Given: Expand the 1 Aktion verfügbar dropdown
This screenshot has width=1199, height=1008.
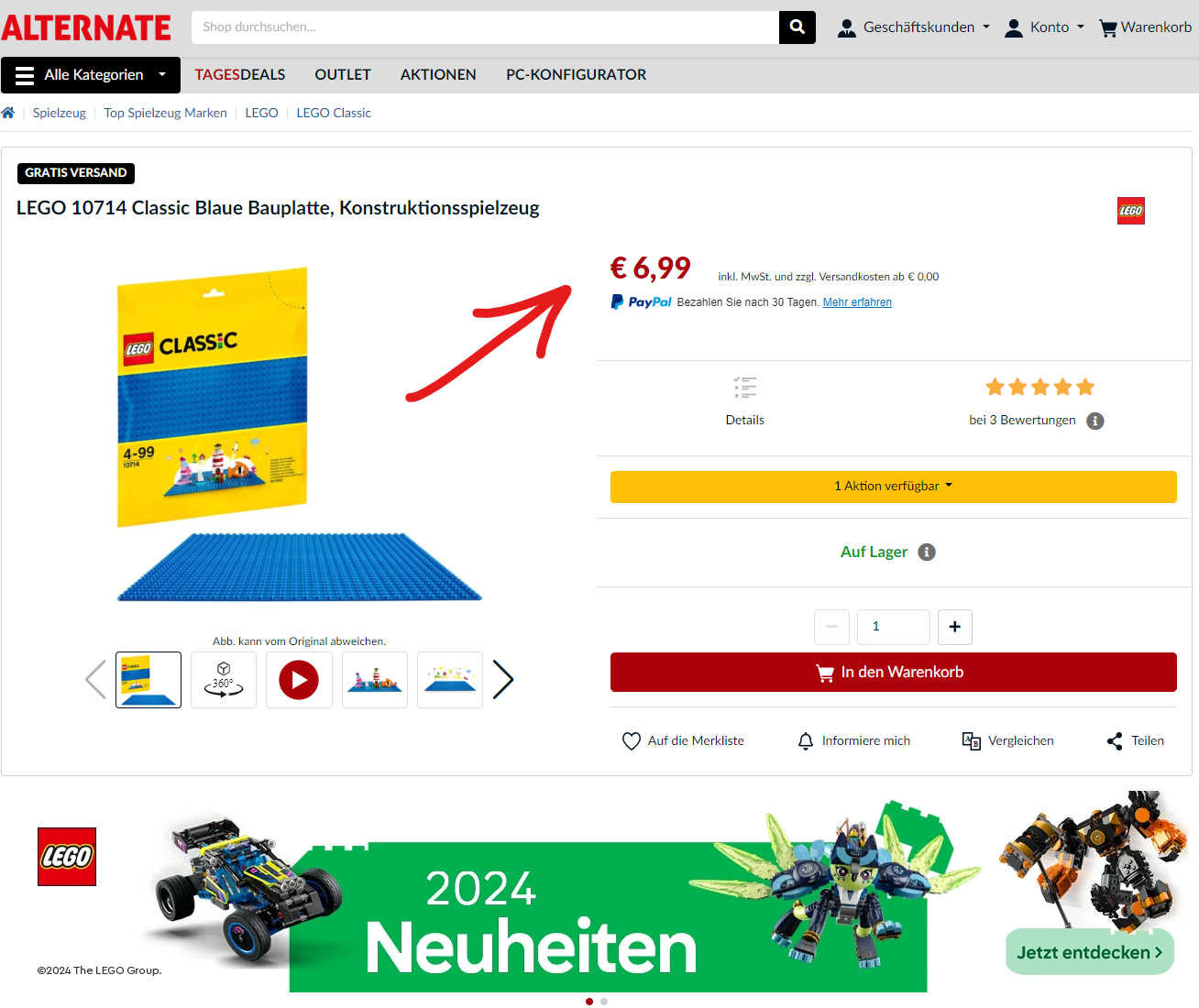Looking at the screenshot, I should (x=894, y=487).
